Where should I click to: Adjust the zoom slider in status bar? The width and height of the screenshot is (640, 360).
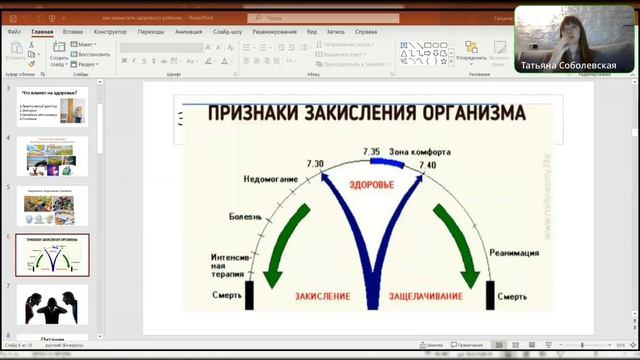pyautogui.click(x=582, y=345)
